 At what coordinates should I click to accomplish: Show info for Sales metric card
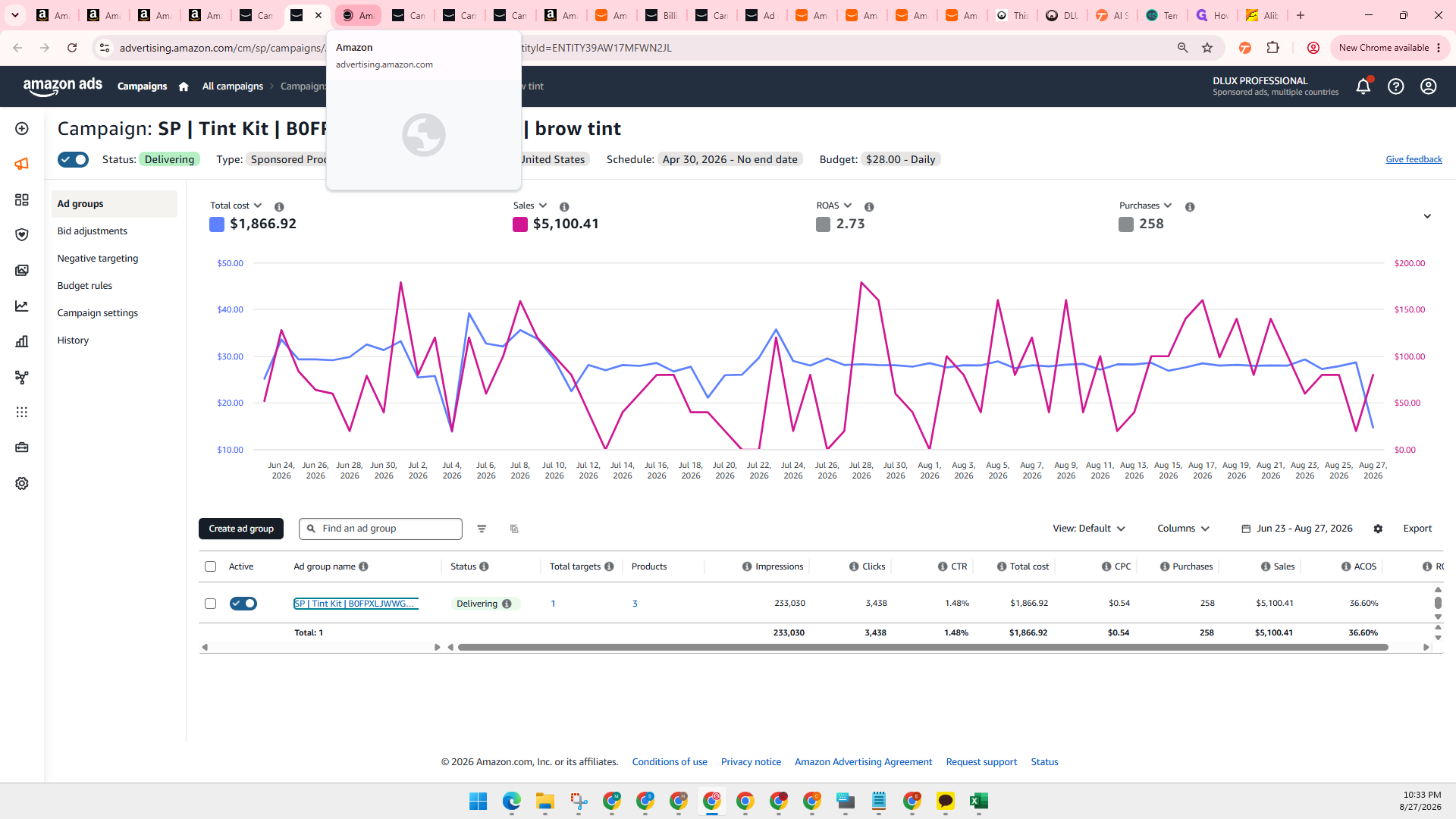coord(564,207)
